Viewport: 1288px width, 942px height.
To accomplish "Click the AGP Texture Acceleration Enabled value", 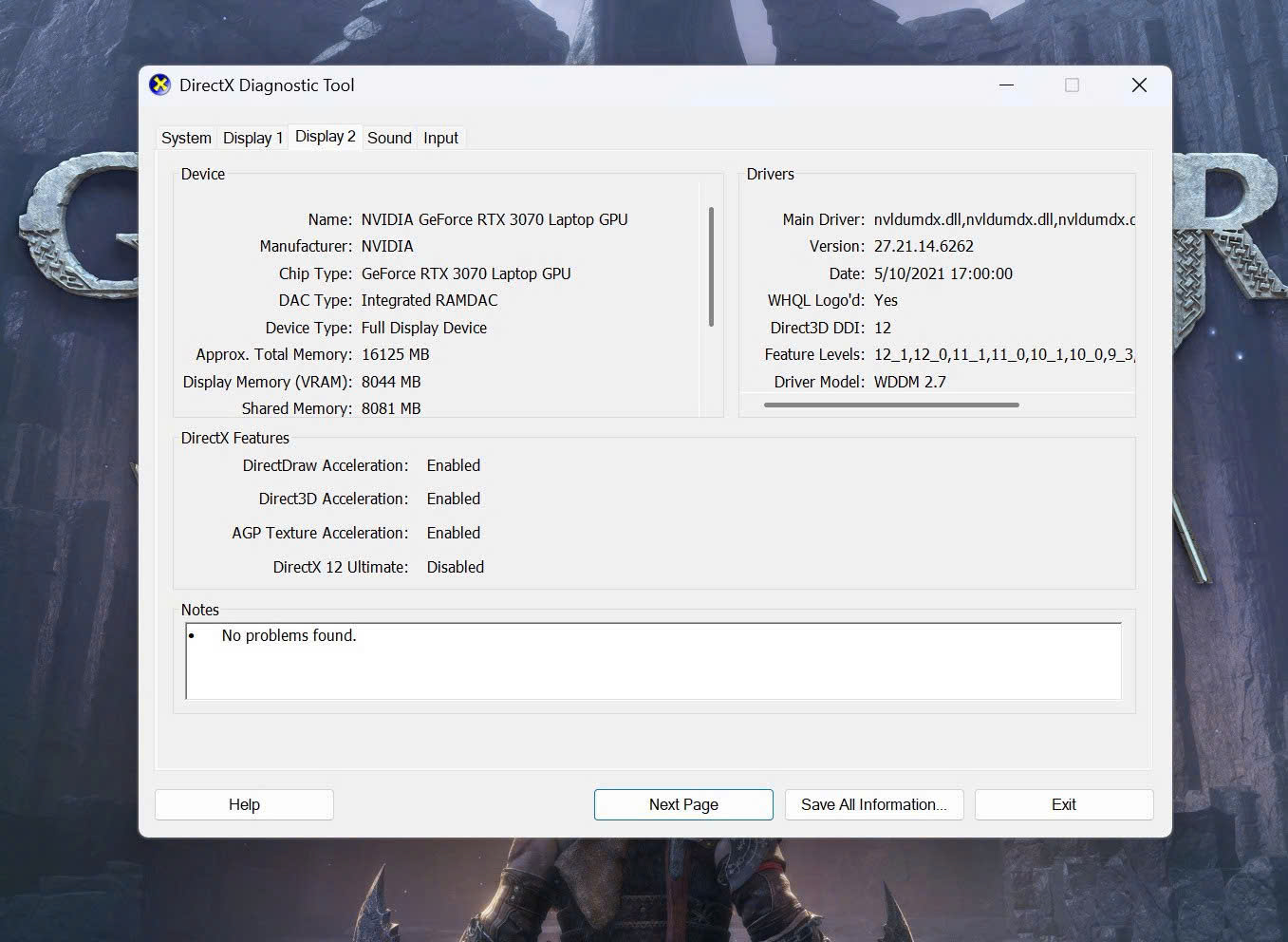I will click(454, 533).
